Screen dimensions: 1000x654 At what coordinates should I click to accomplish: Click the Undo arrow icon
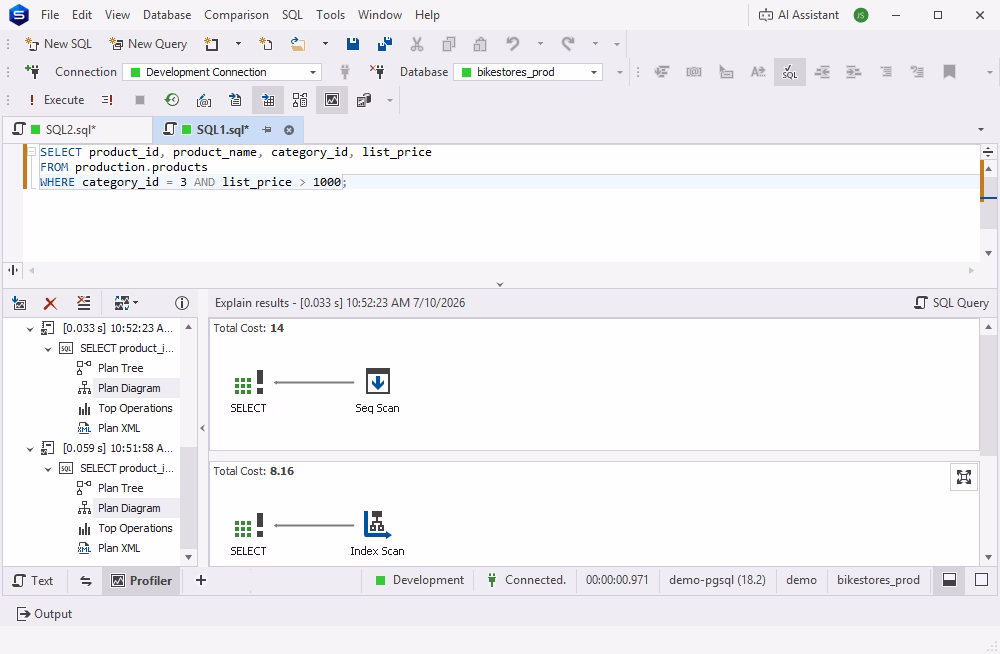click(x=513, y=44)
